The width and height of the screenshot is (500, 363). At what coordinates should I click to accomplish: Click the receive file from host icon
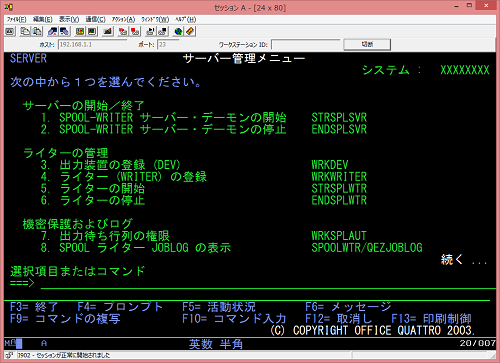point(64,31)
